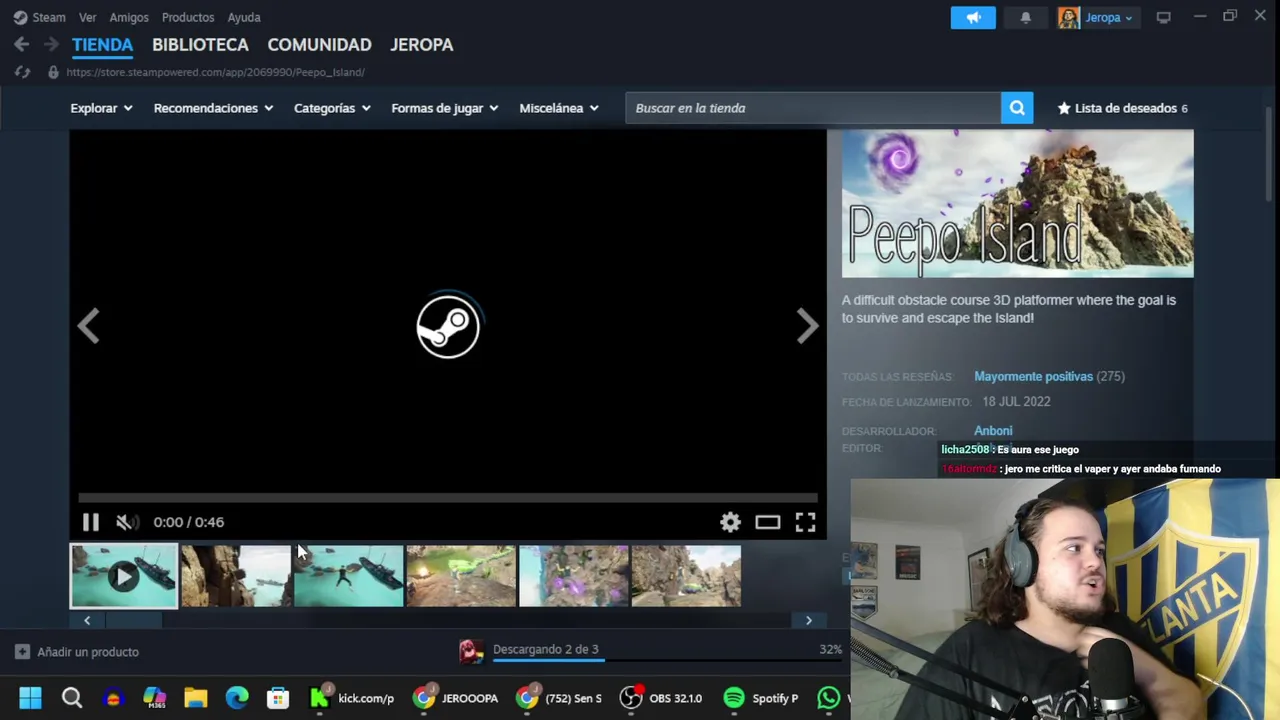
Task: Open the Ver menu
Action: [x=88, y=17]
